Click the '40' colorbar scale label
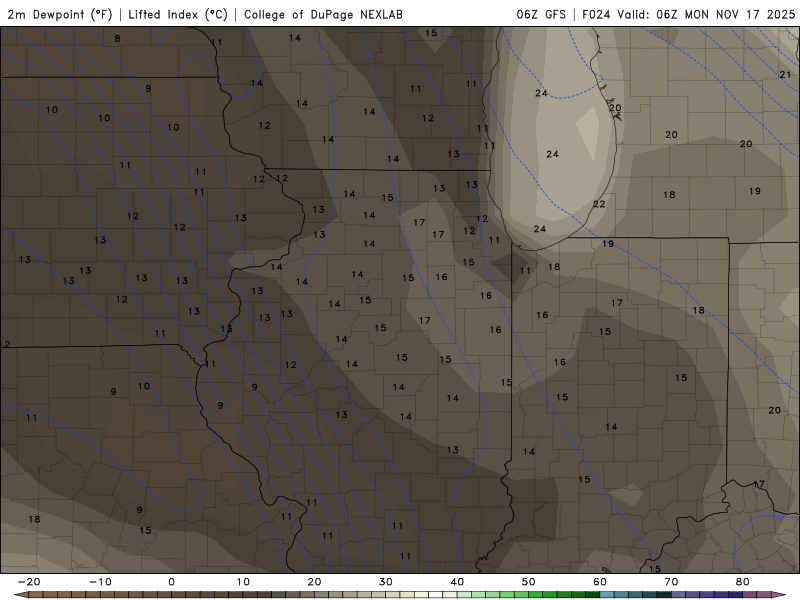800x600 pixels. coord(457,582)
